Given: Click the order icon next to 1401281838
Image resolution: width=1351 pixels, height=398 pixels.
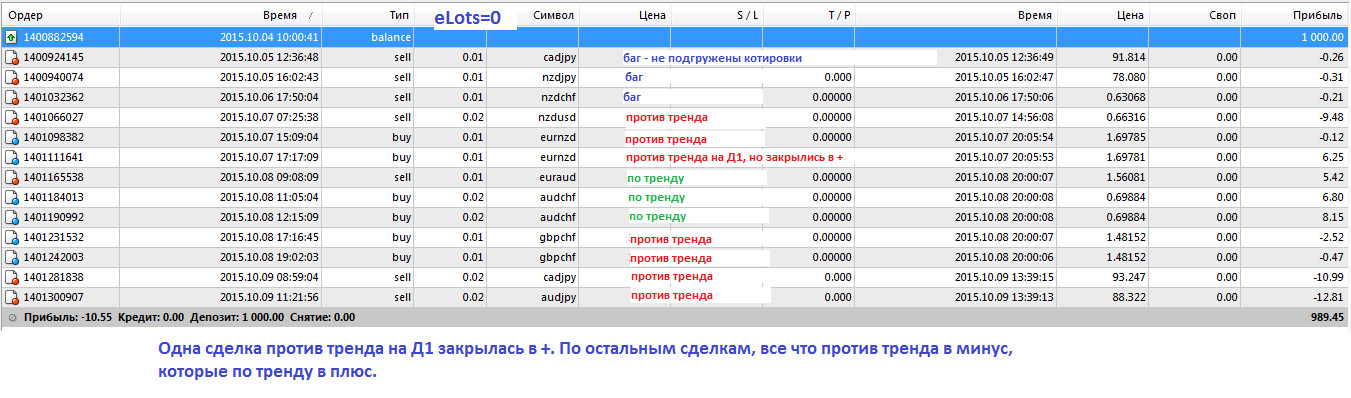Looking at the screenshot, I should 11,277.
